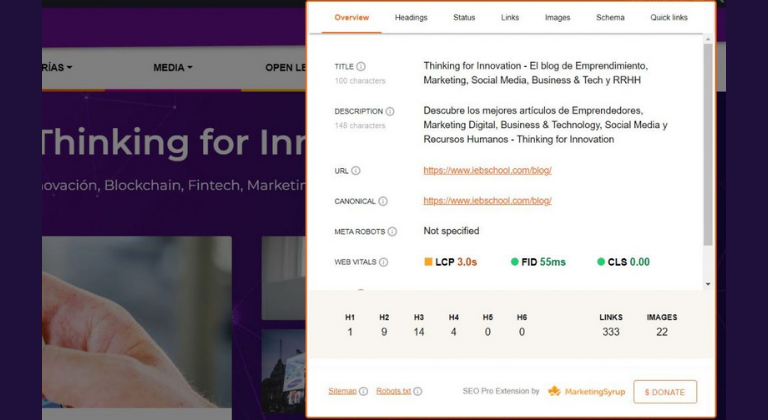Open the URL link iebschool.com/blog
The height and width of the screenshot is (420, 768).
coord(487,170)
